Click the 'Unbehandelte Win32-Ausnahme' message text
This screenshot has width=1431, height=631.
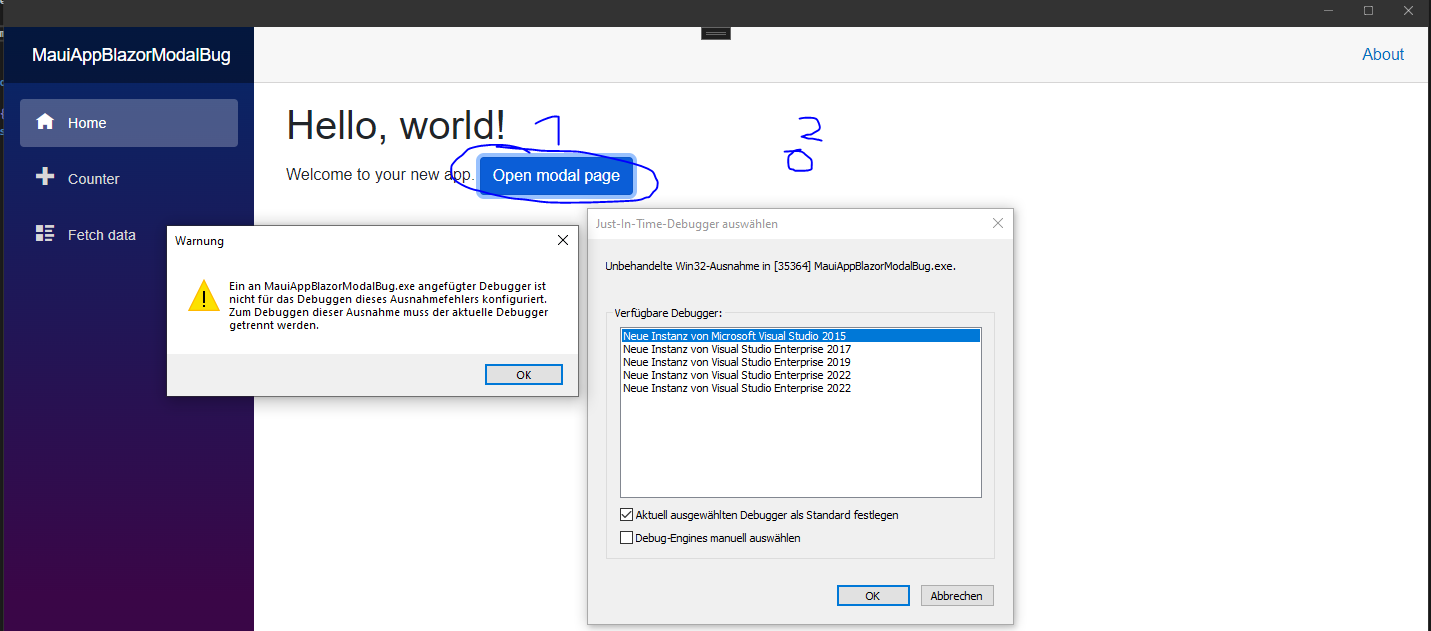781,266
